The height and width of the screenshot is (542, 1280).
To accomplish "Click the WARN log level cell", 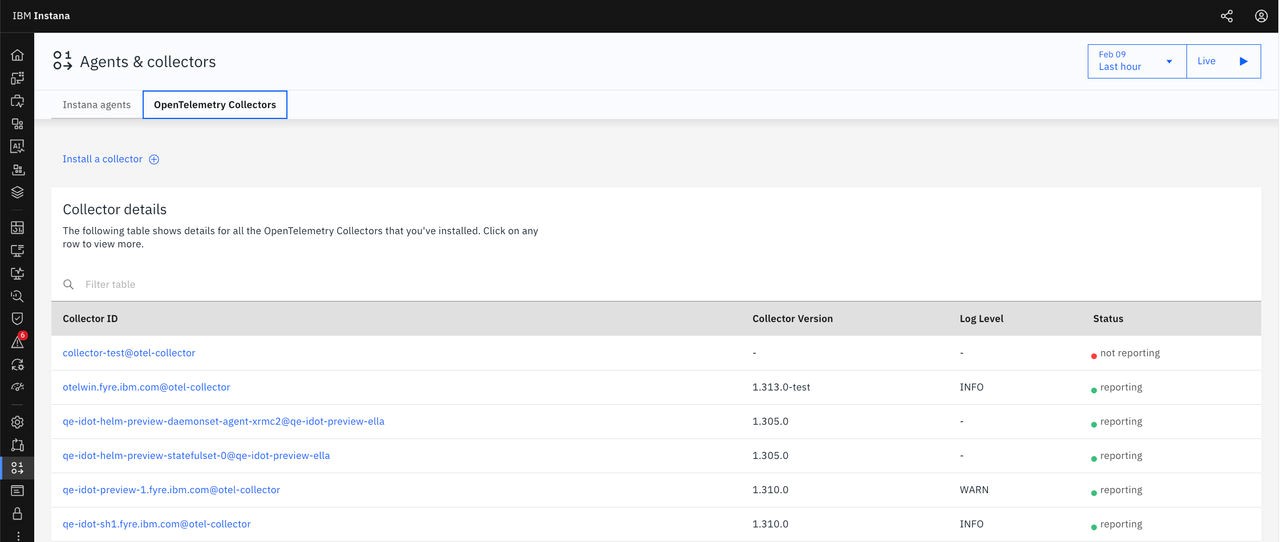I will click(974, 490).
